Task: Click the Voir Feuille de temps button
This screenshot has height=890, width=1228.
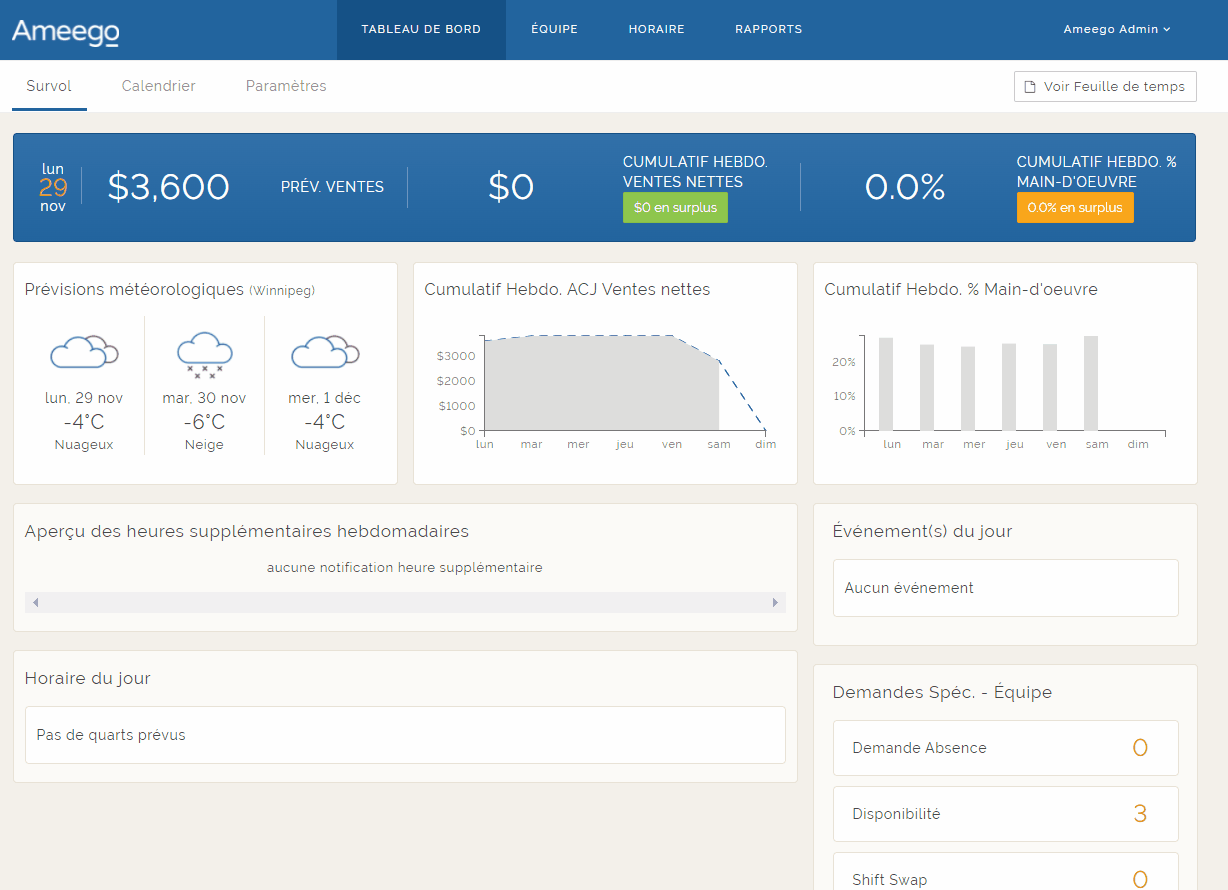Action: (1105, 87)
